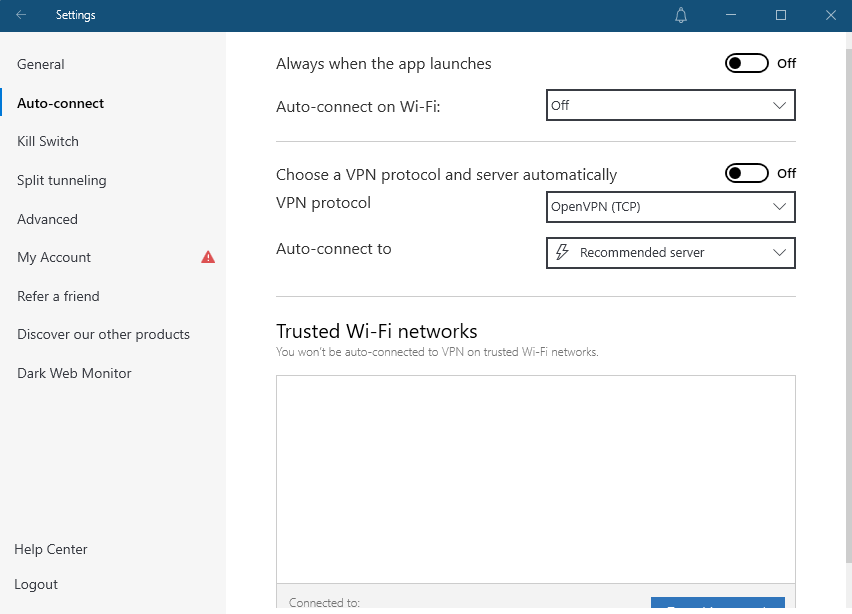The height and width of the screenshot is (614, 852).
Task: Switch to Advanced settings
Action: tap(47, 219)
